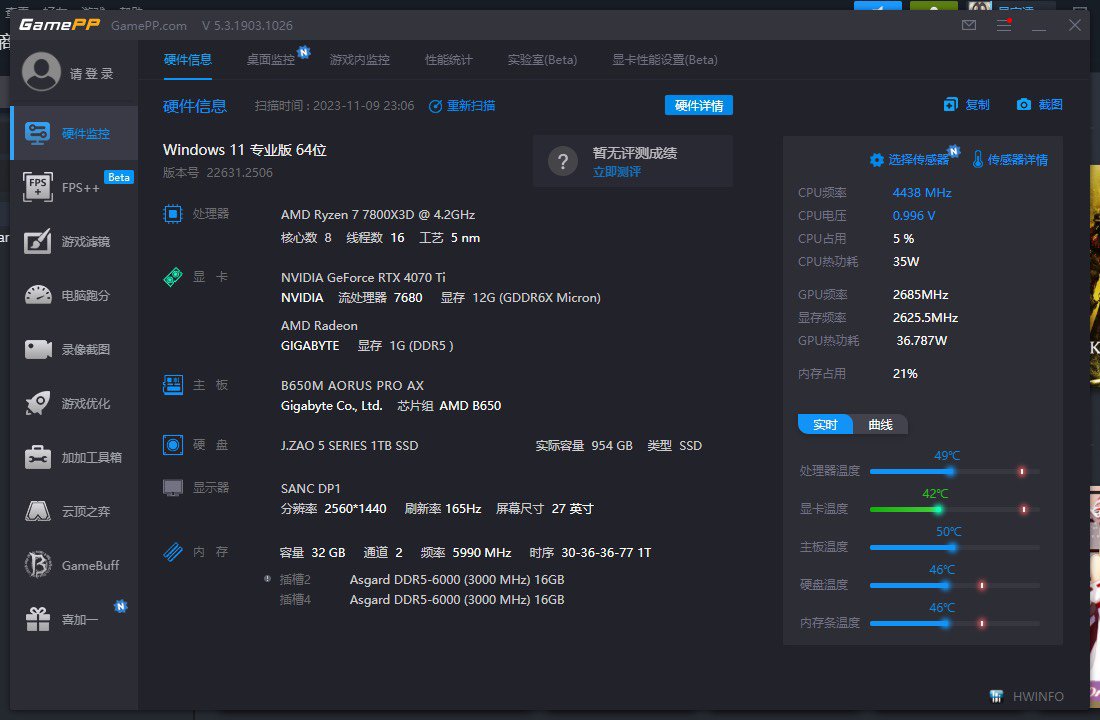Click 请登录 to sign in
Image resolution: width=1100 pixels, height=720 pixels.
pos(91,74)
